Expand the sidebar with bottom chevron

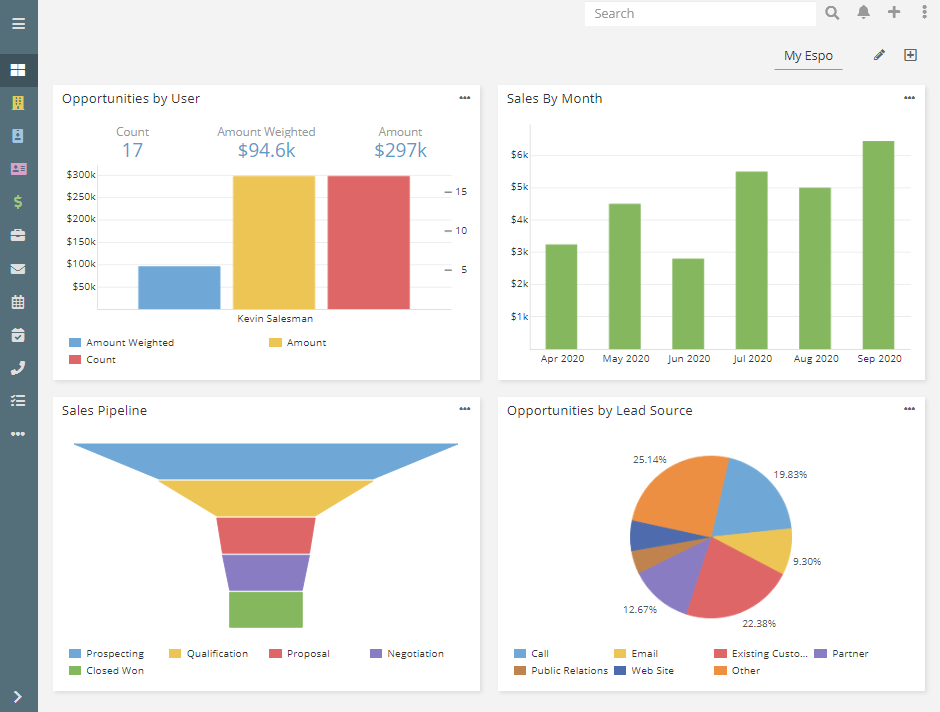coord(17,696)
